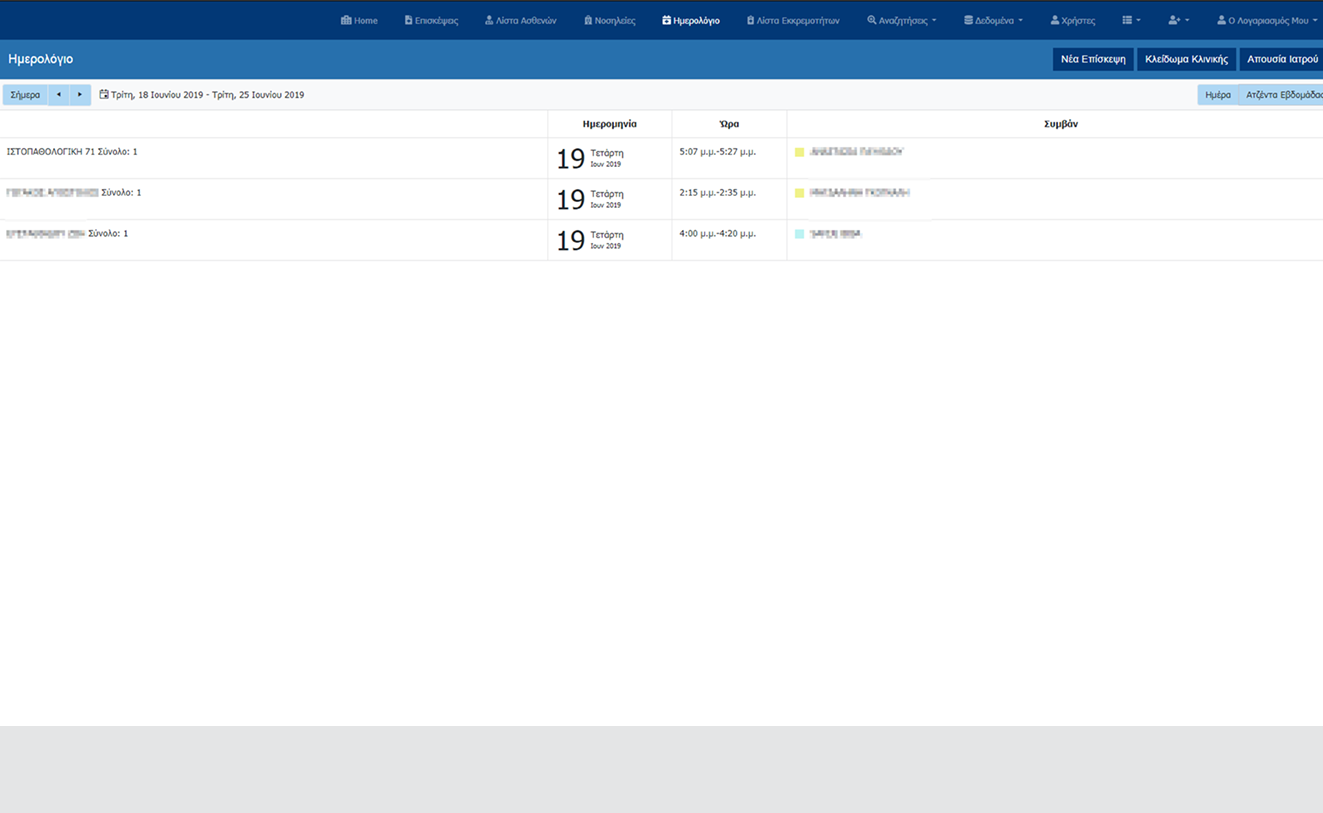Switch to the Ημέρα view

click(1218, 95)
